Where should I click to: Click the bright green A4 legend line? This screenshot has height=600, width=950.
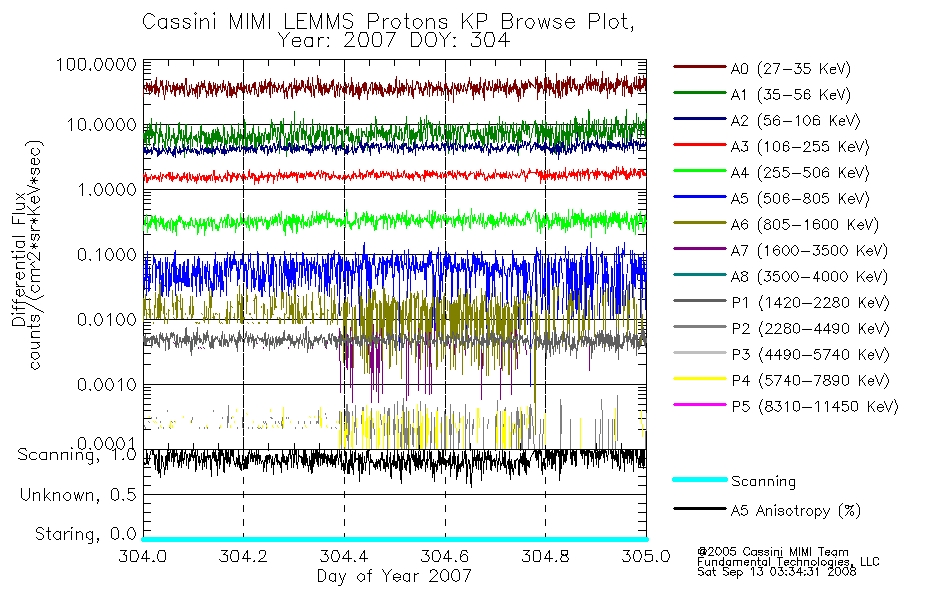tap(699, 171)
